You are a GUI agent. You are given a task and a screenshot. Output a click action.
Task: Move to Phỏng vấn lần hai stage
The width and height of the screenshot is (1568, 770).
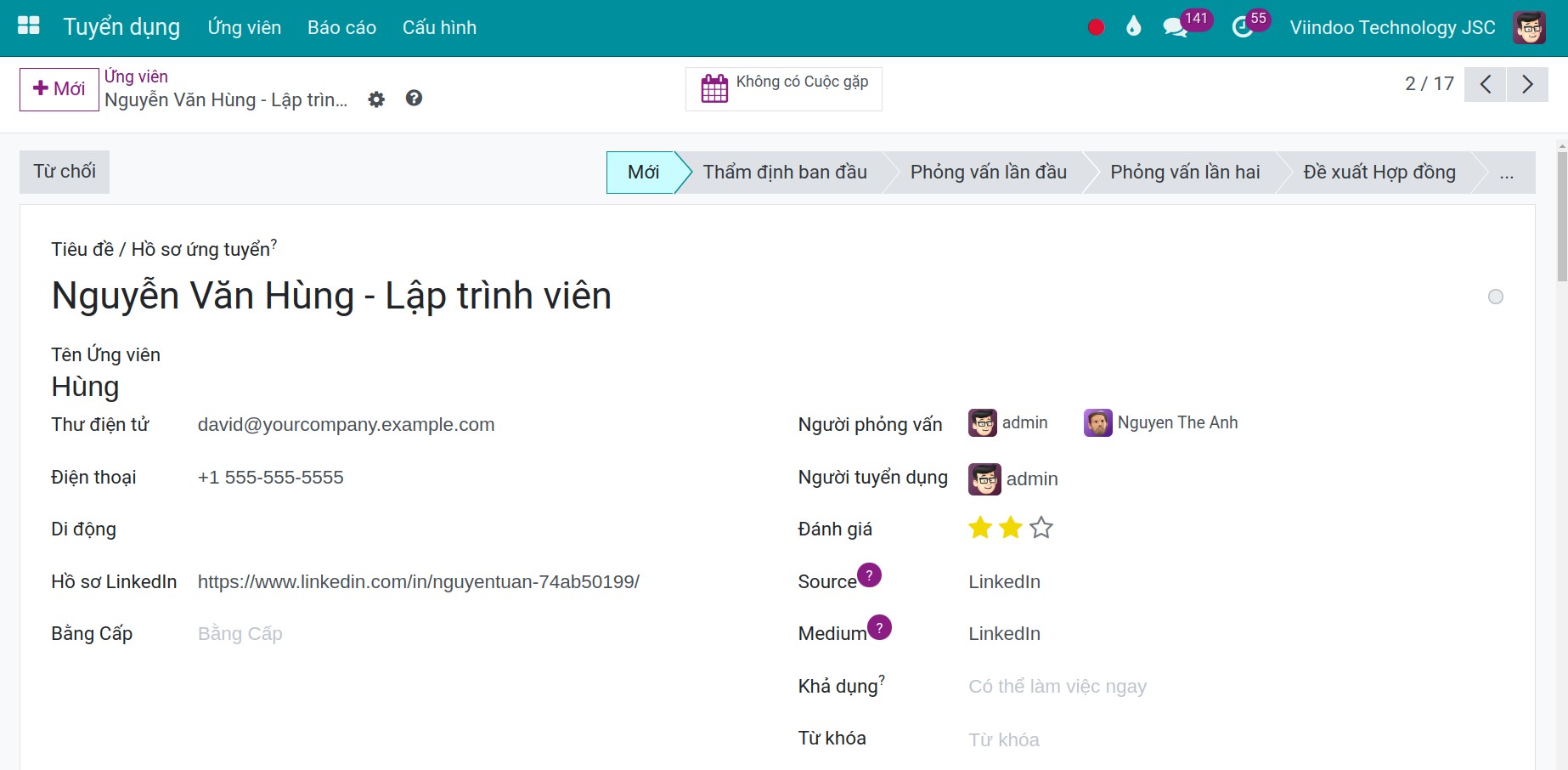[1185, 172]
